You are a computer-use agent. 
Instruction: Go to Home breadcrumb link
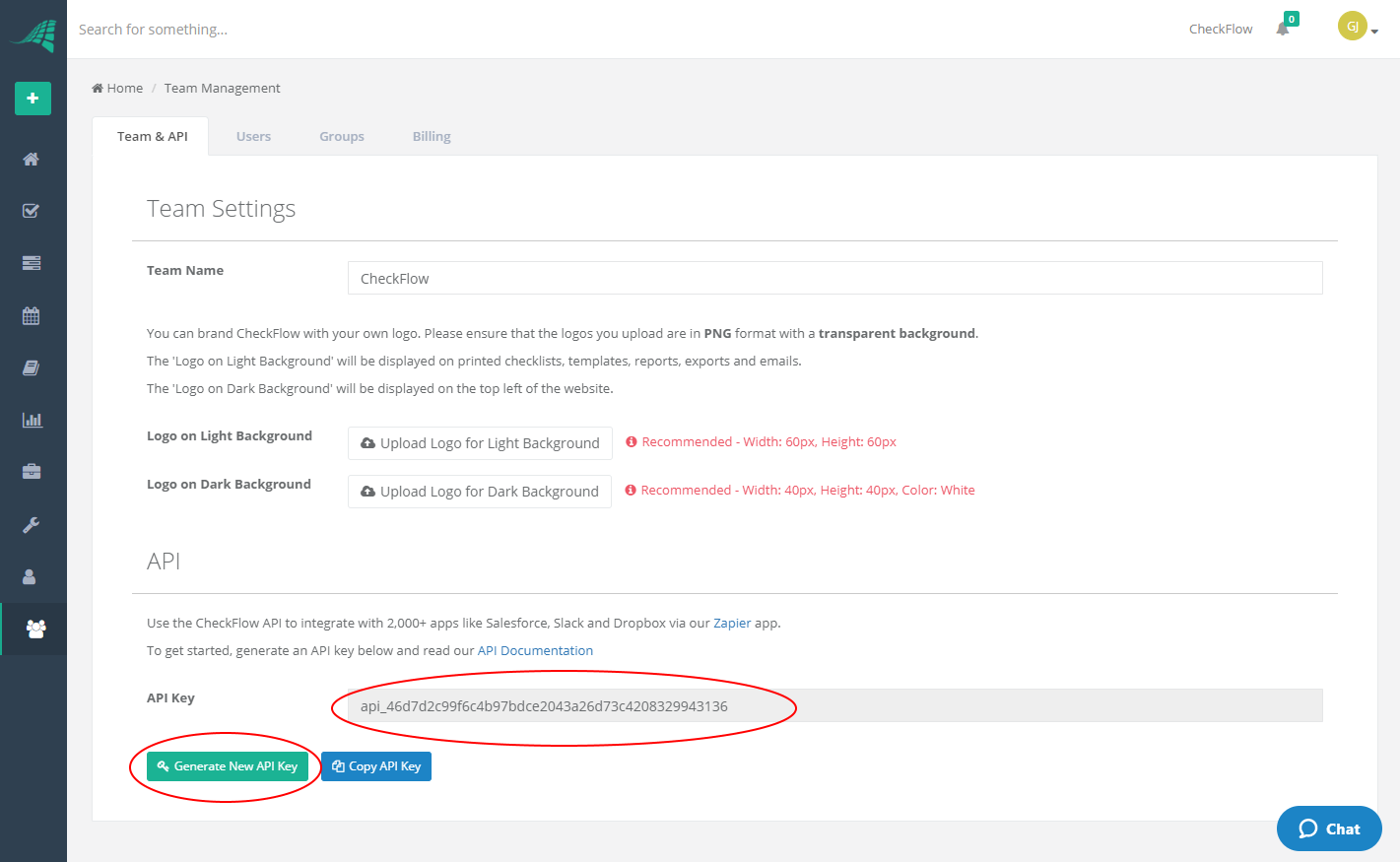pyautogui.click(x=117, y=89)
